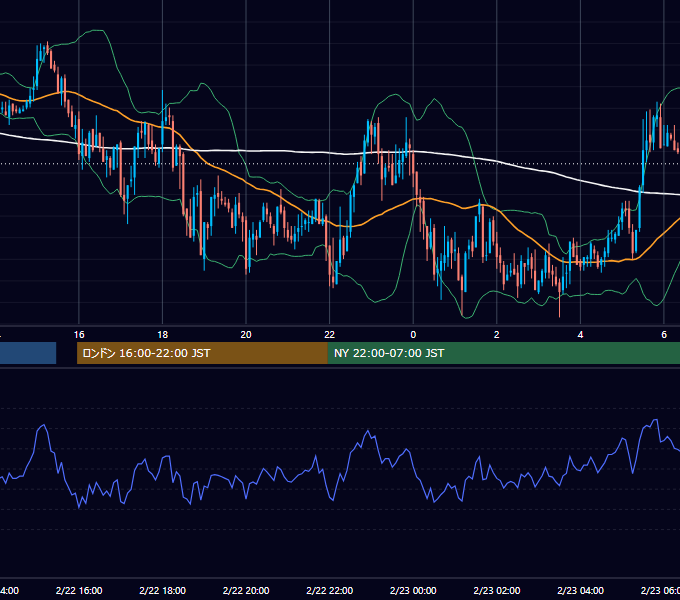This screenshot has width=680, height=600.
Task: Click the hour label 0 on price chart axis
Action: (413, 335)
